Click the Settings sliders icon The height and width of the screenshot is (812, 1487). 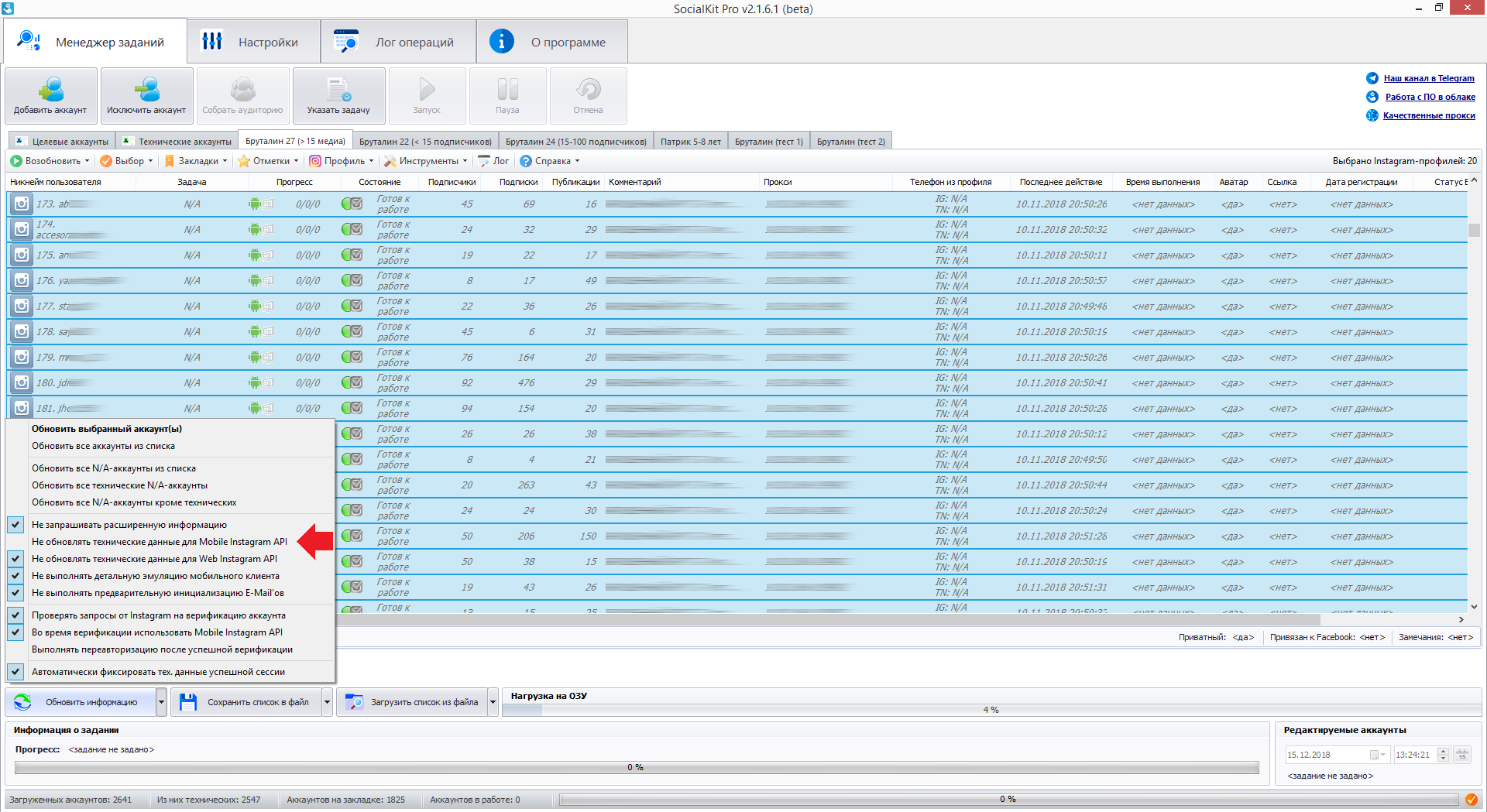(x=211, y=41)
